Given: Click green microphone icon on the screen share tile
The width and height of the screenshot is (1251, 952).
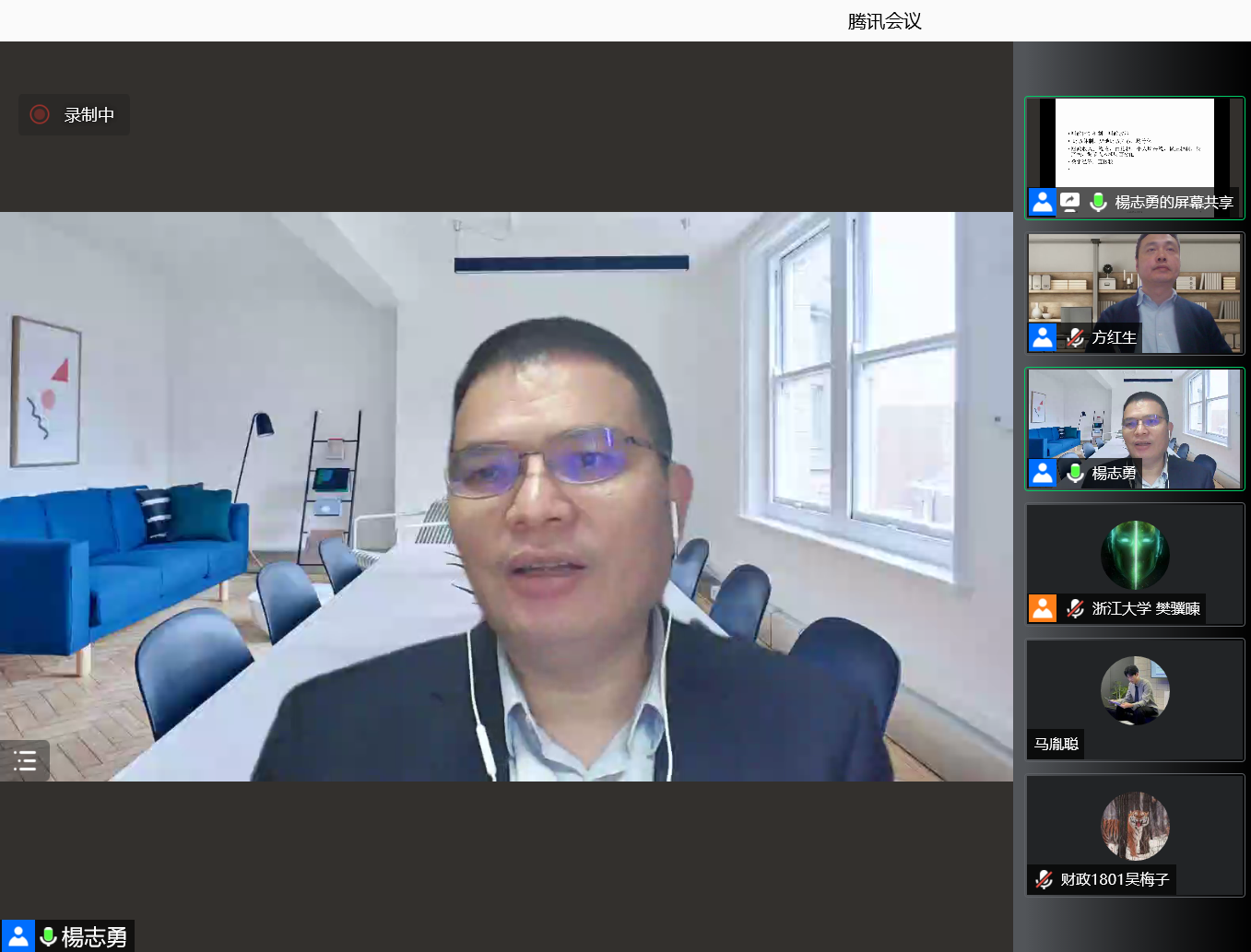Looking at the screenshot, I should 1098,202.
